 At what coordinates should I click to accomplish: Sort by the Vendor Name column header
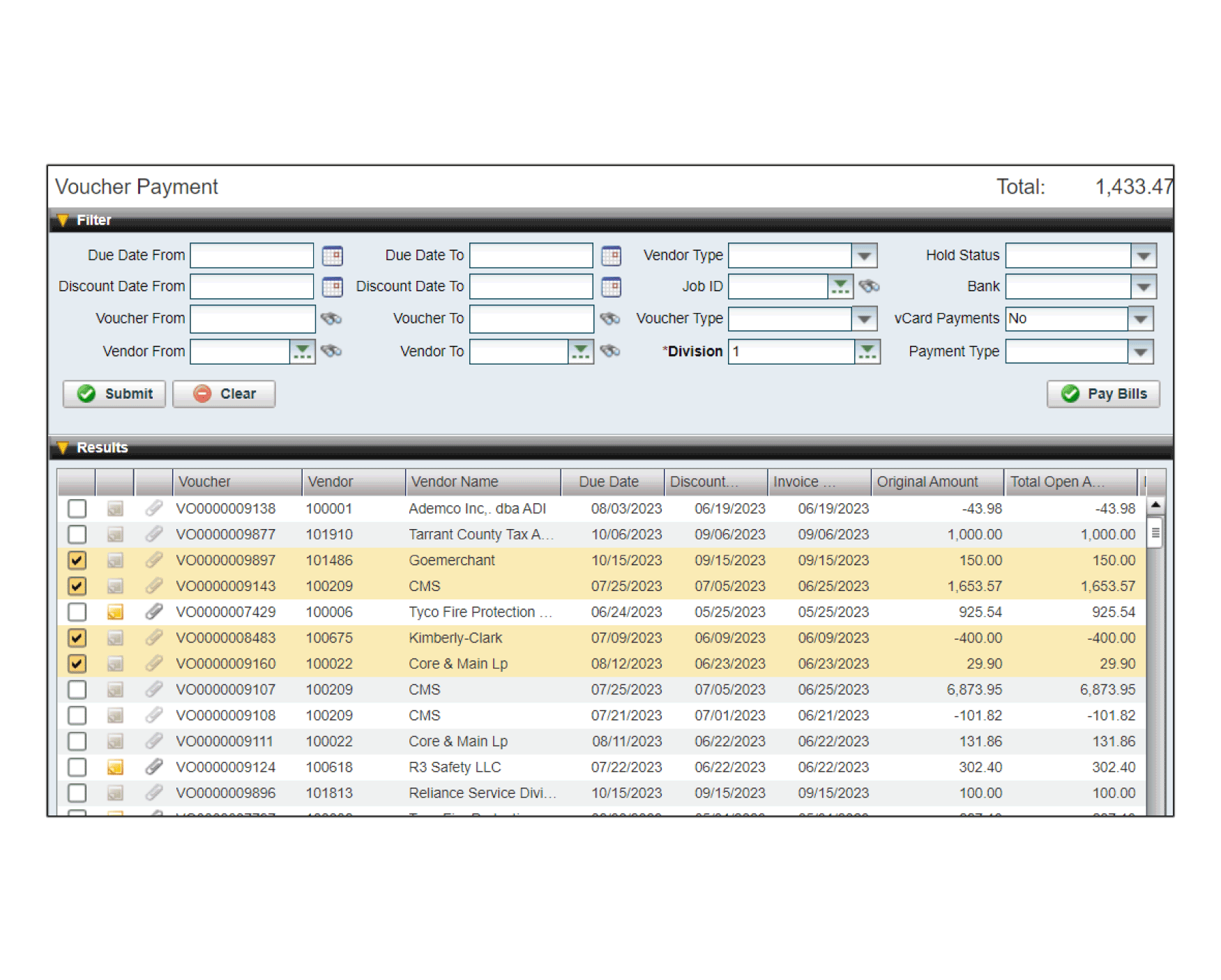pyautogui.click(x=455, y=482)
